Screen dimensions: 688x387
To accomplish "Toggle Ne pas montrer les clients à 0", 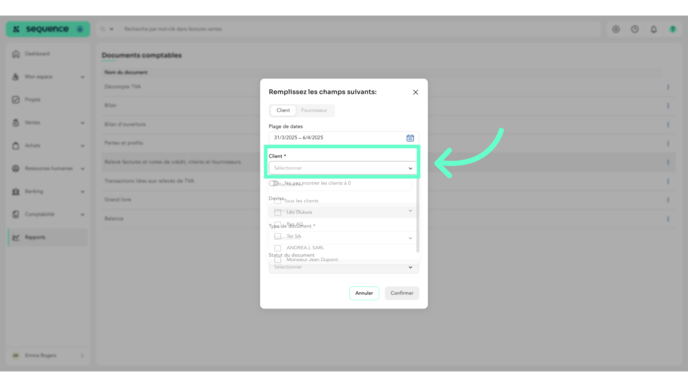I will [273, 183].
